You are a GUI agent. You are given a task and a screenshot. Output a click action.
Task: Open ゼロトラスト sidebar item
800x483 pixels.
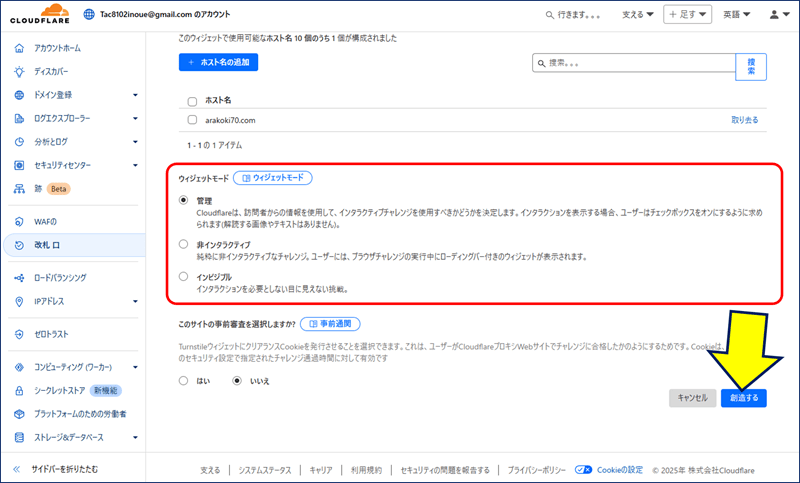tap(51, 334)
